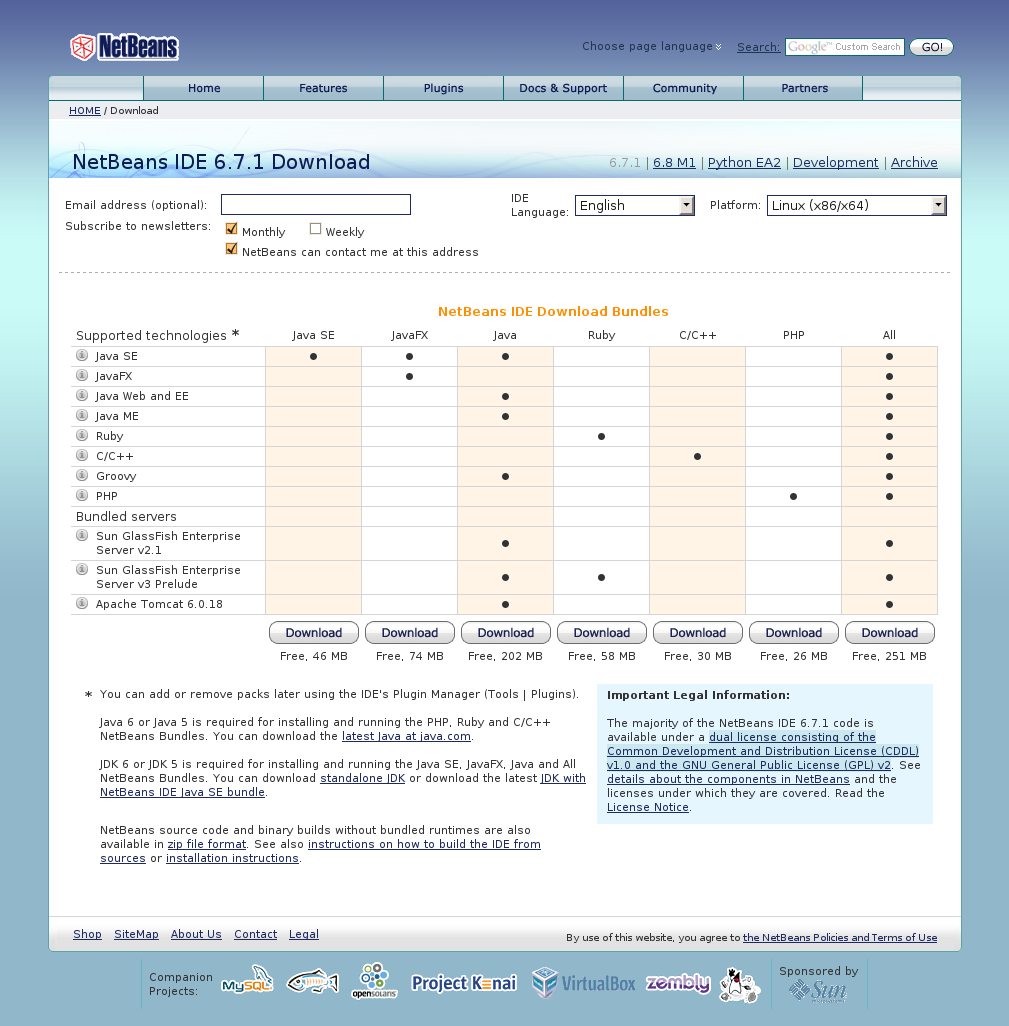The image size is (1009, 1026).
Task: Focus the Google Custom Search field
Action: [x=845, y=47]
